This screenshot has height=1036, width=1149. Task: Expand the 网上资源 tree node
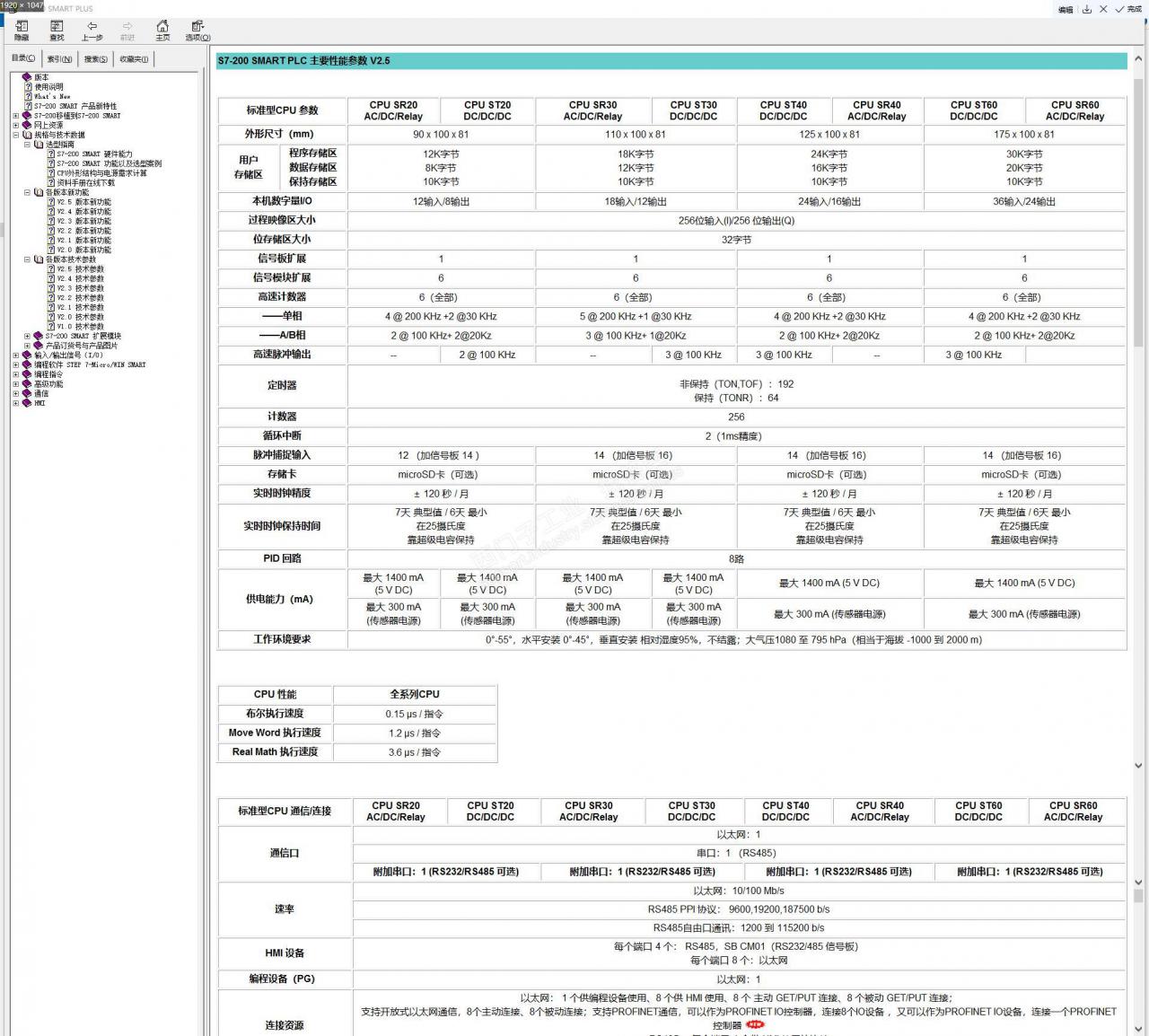[15, 125]
